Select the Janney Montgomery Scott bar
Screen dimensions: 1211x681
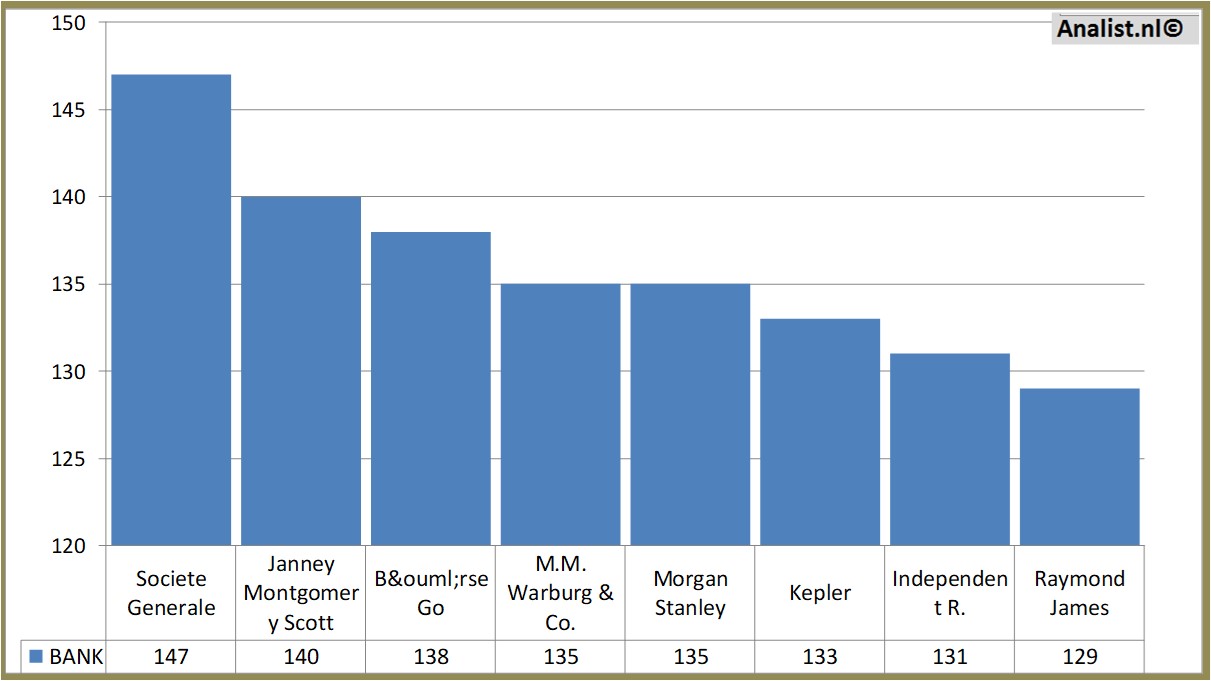[x=301, y=371]
